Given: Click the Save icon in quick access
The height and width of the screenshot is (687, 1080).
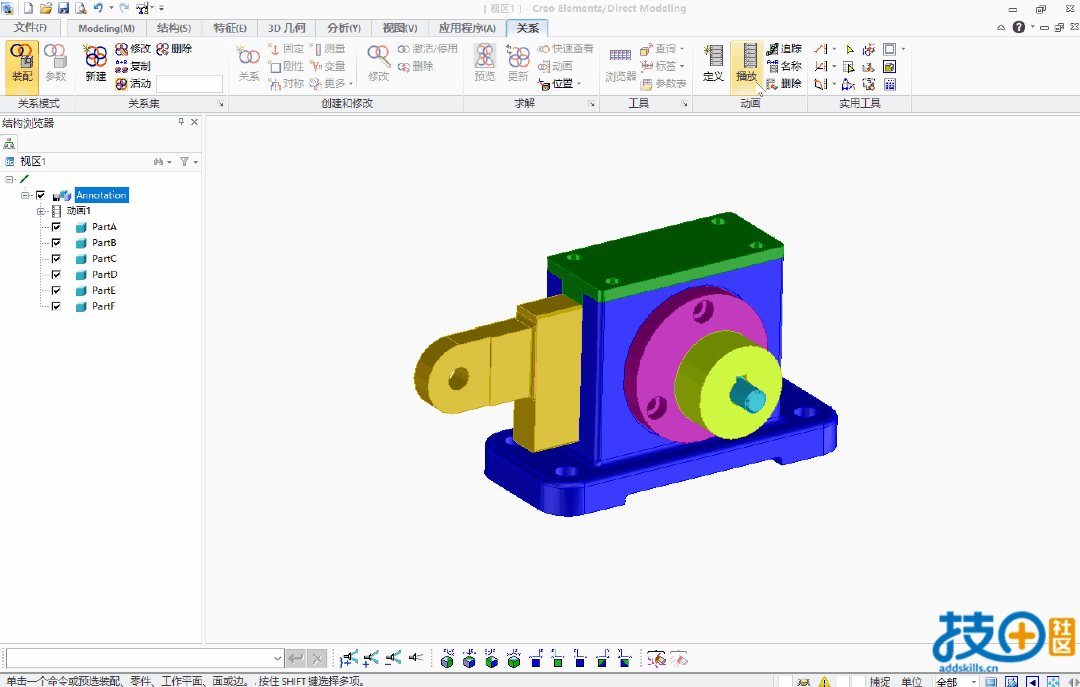Looking at the screenshot, I should click(63, 8).
